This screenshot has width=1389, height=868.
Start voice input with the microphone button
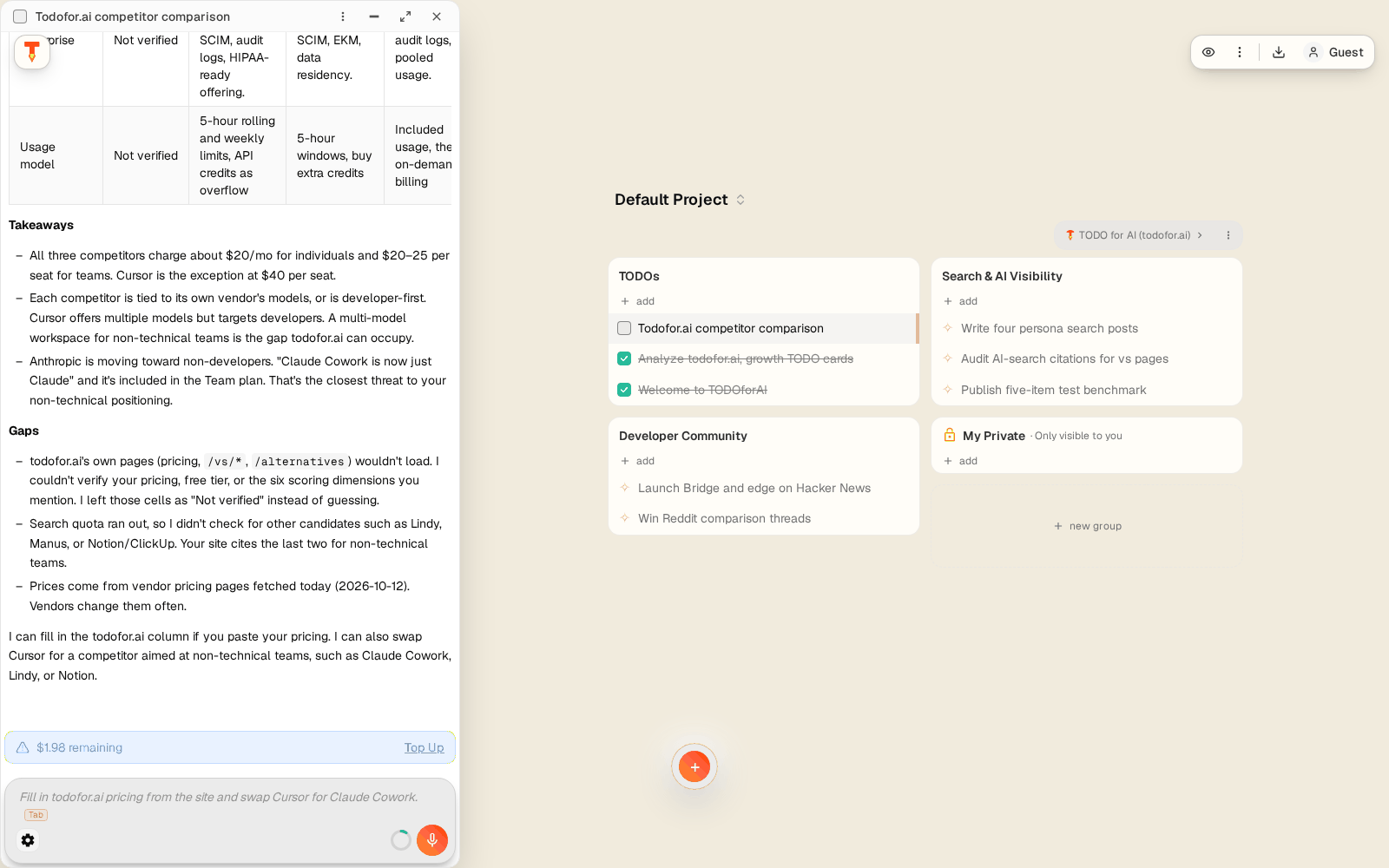[432, 840]
